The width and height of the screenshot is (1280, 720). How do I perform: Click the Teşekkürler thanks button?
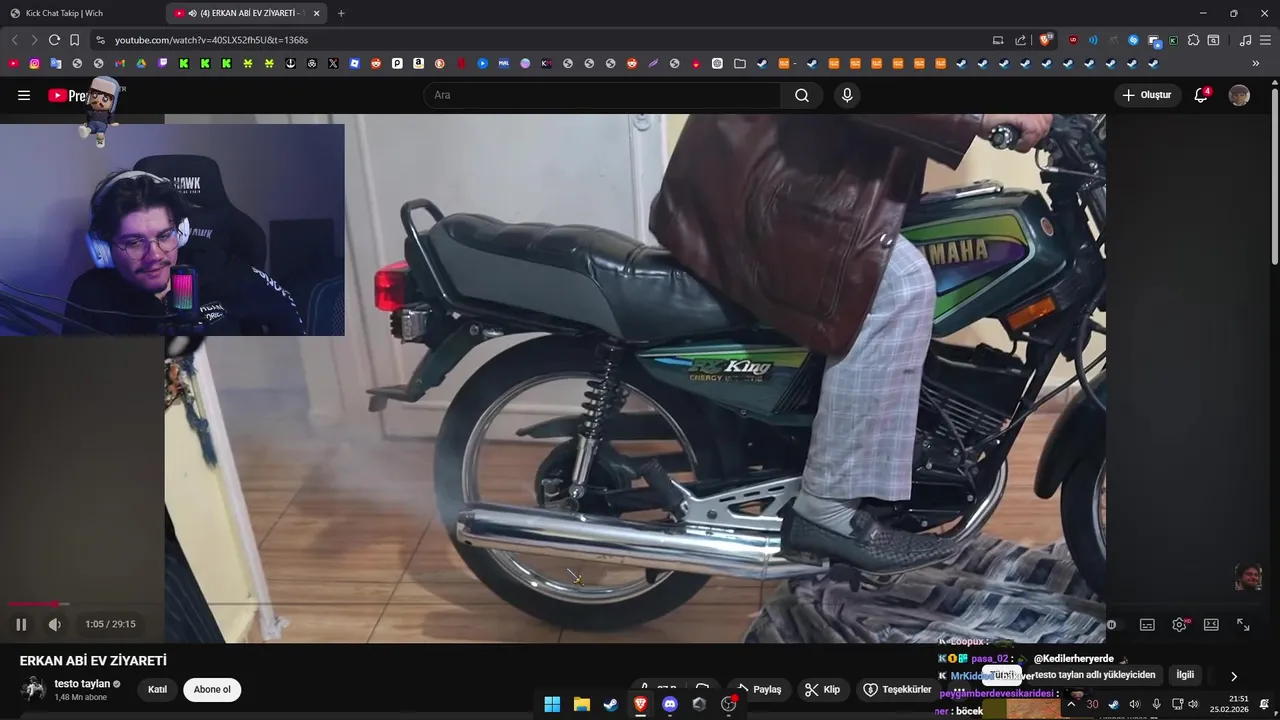[897, 689]
